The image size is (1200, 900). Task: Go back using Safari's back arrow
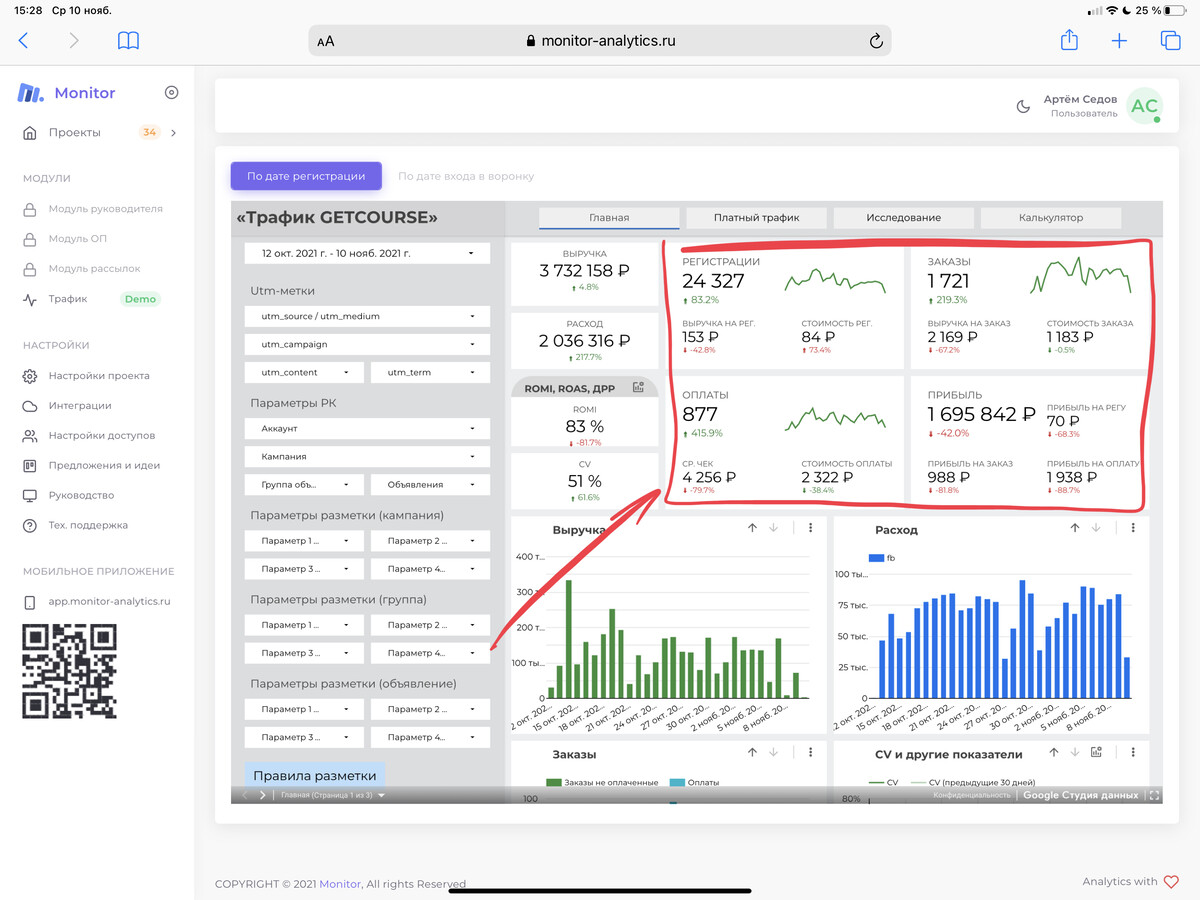point(24,41)
